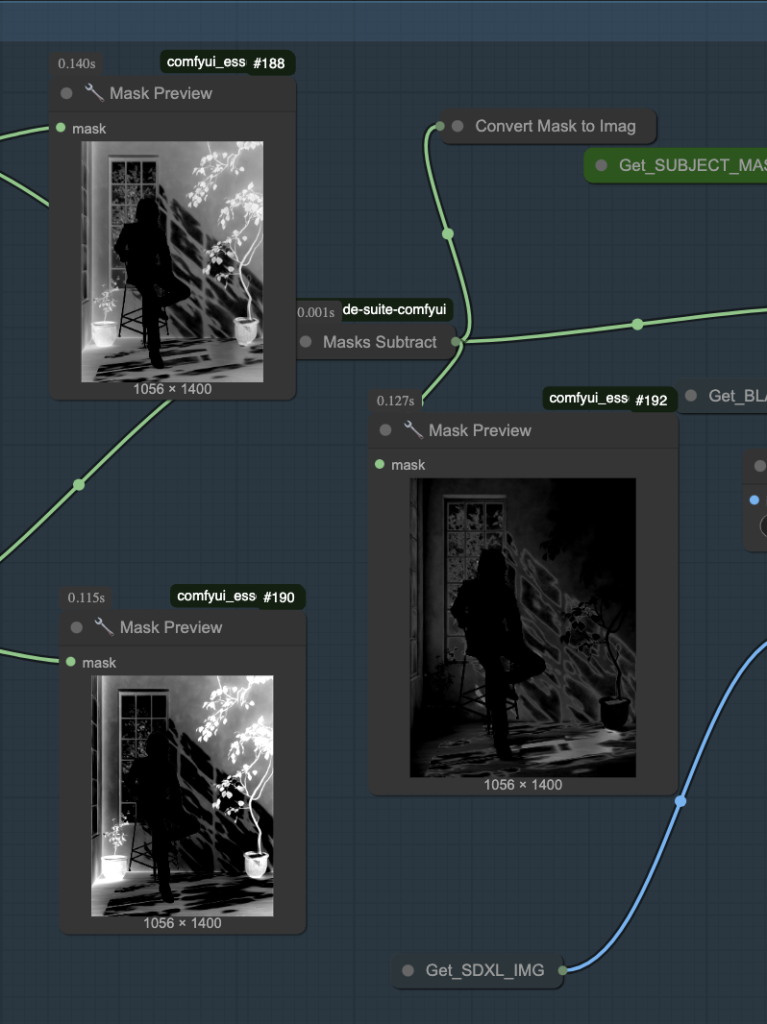Click comfyui_ess badge above node #190
Image resolution: width=767 pixels, height=1024 pixels.
pyautogui.click(x=216, y=596)
